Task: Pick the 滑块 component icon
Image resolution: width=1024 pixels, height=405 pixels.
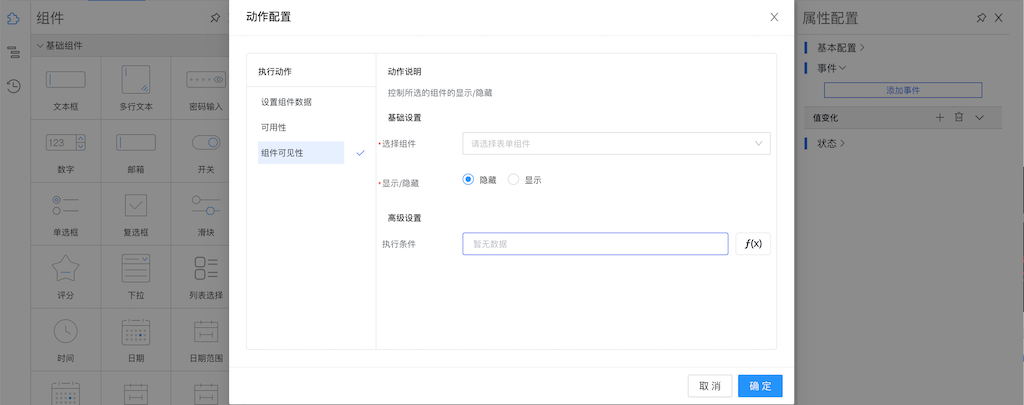Action: [x=206, y=205]
